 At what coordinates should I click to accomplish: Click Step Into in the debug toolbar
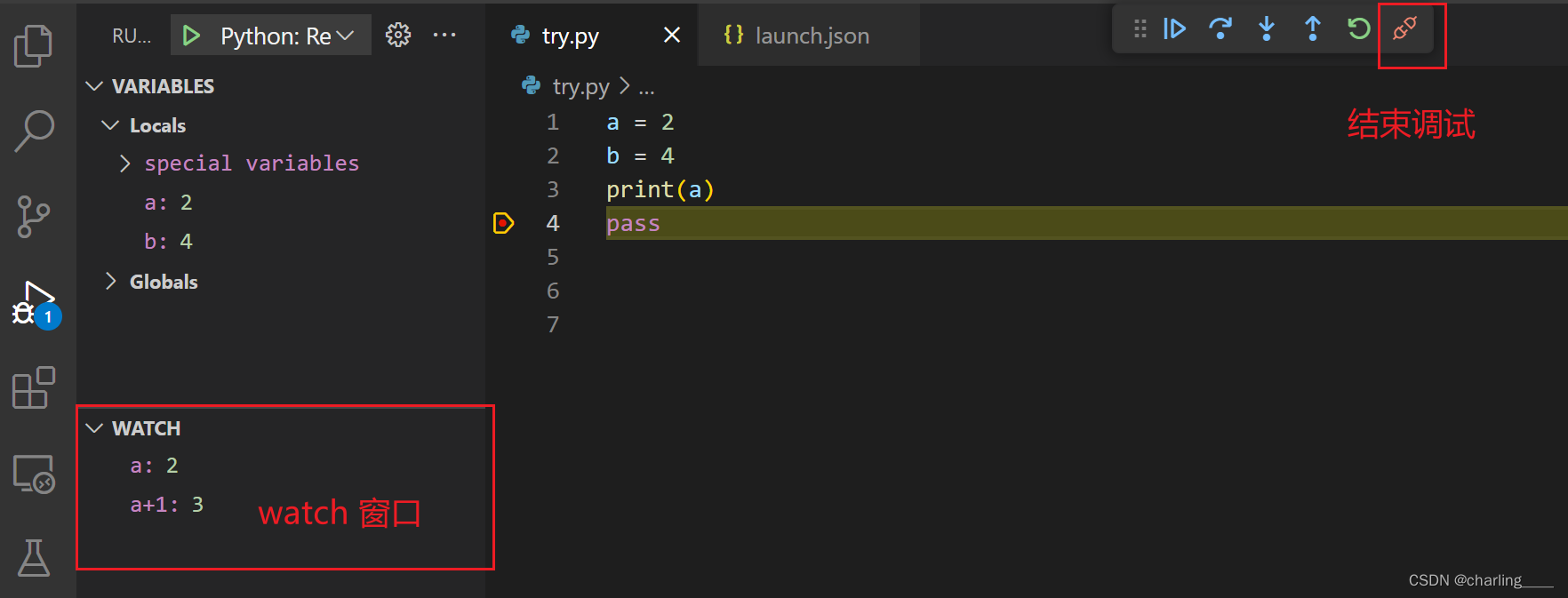tap(1267, 28)
